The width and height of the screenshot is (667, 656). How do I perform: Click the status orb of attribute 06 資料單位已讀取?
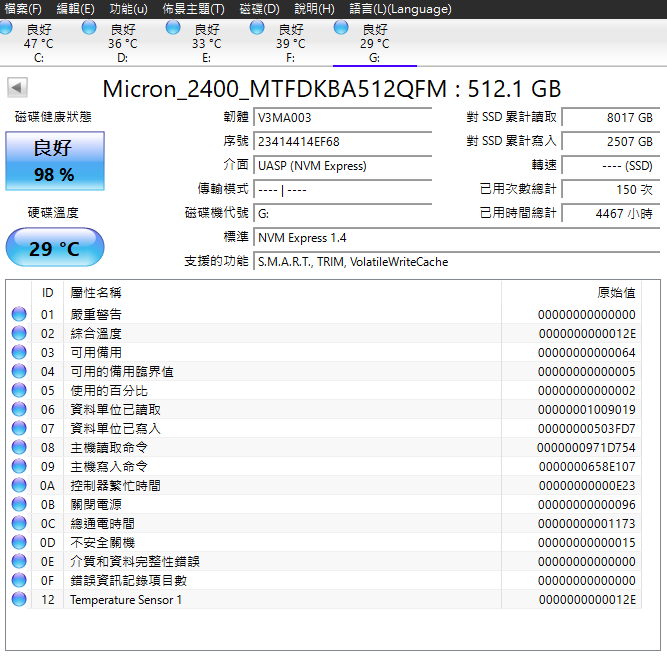pos(19,409)
